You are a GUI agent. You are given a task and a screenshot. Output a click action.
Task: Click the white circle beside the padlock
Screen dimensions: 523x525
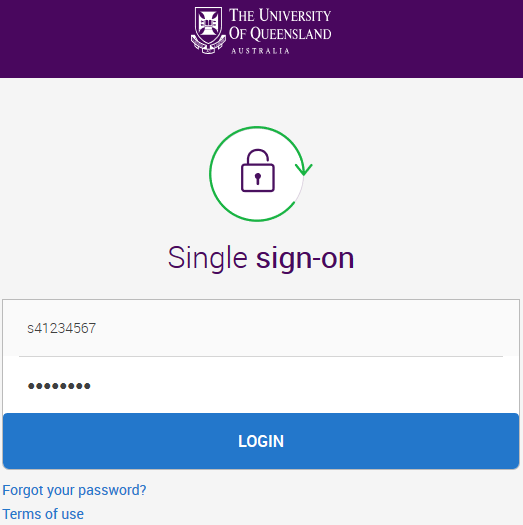pos(224,174)
